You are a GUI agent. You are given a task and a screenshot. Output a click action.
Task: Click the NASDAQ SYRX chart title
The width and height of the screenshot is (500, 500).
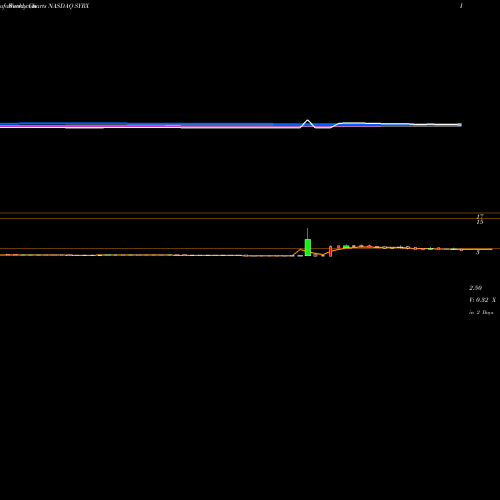click(68, 6)
